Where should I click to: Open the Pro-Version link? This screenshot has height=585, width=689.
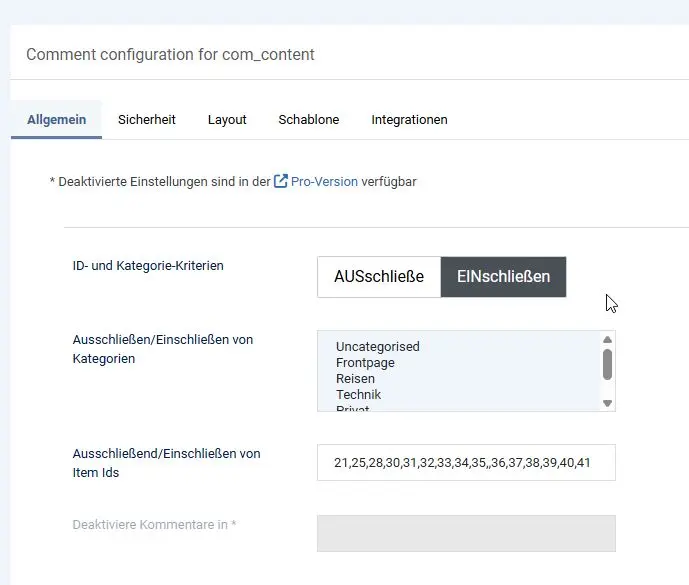(x=324, y=182)
